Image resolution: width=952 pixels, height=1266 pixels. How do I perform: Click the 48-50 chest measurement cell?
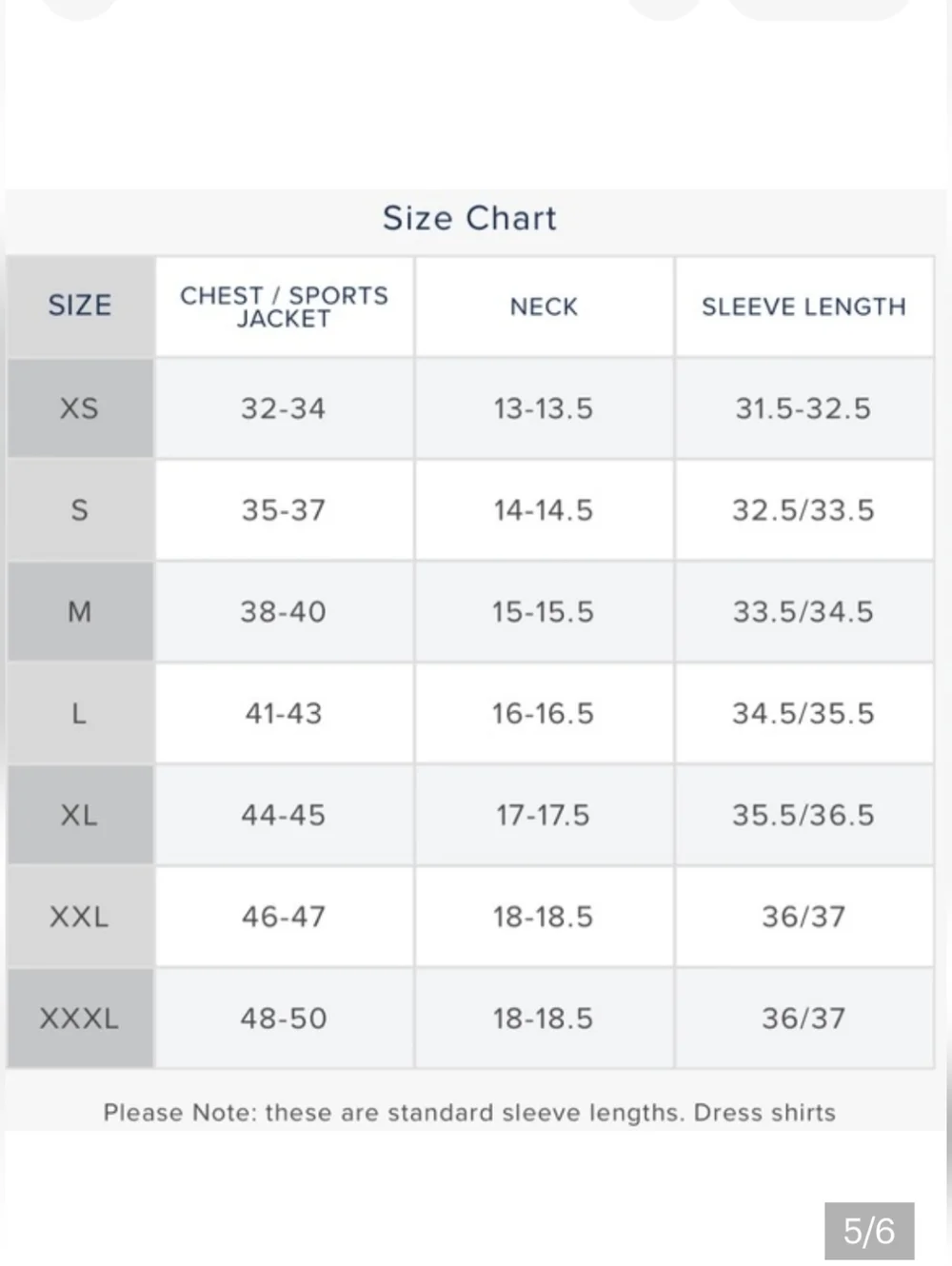284,1019
